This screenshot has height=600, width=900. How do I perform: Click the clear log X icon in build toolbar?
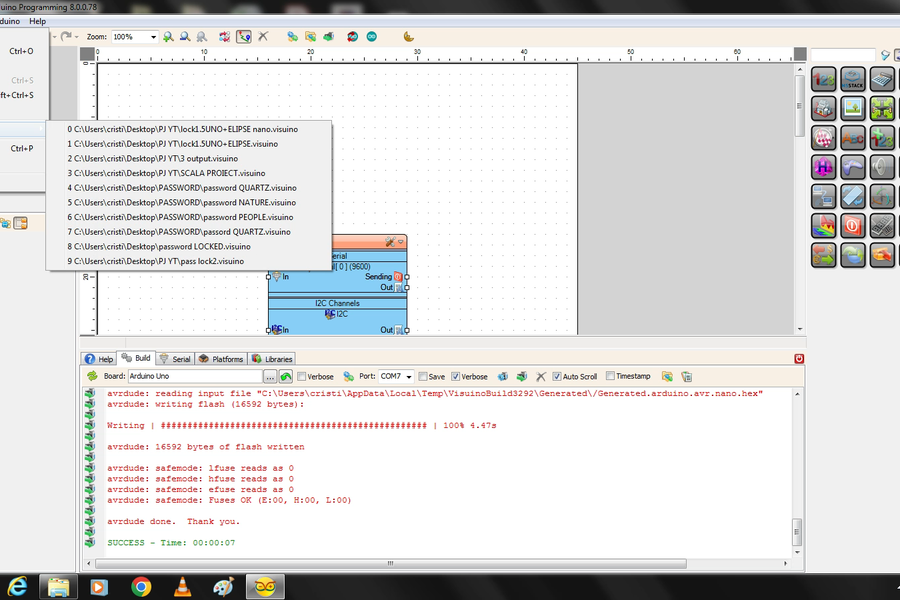[x=541, y=377]
